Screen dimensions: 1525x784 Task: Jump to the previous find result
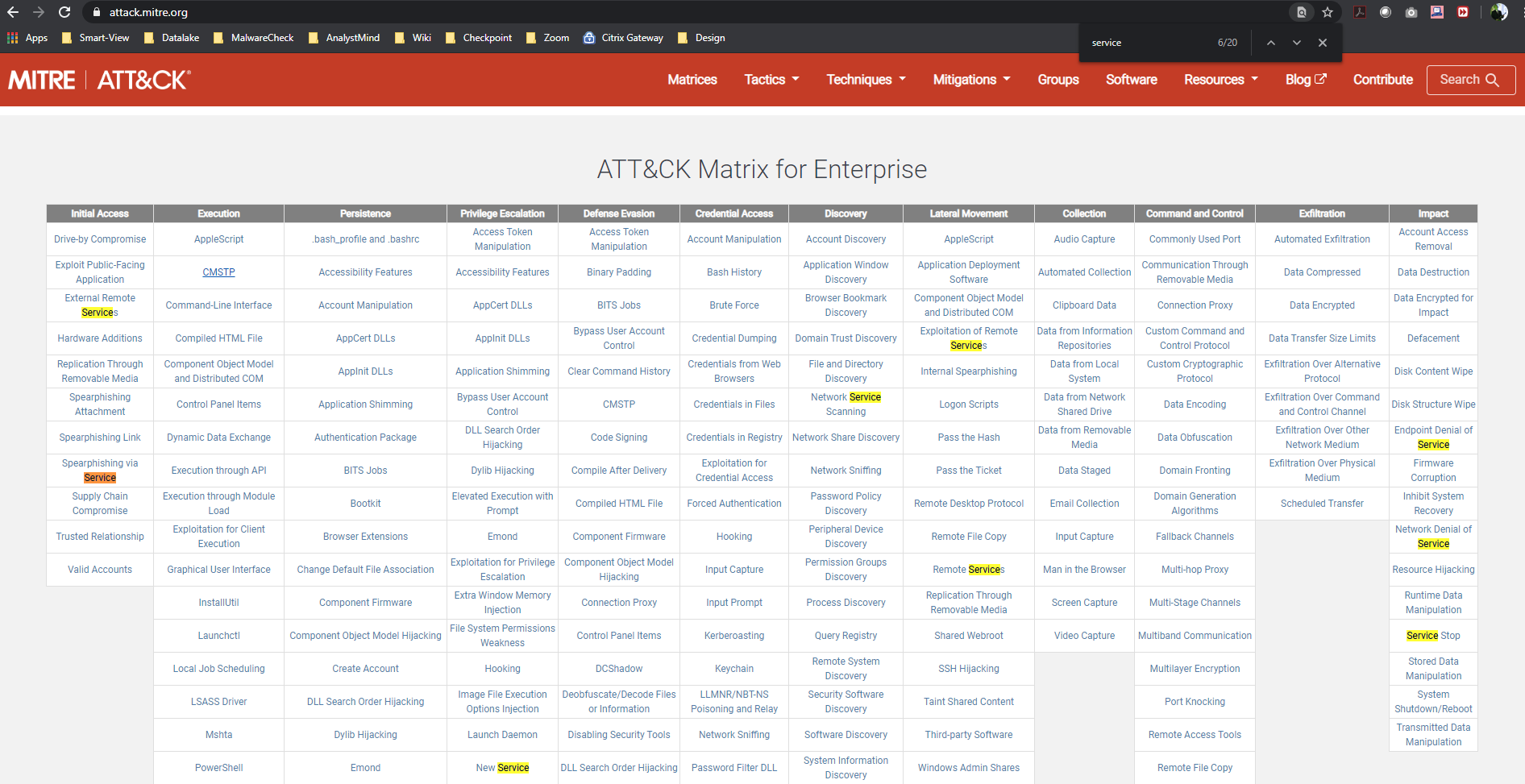point(1271,43)
